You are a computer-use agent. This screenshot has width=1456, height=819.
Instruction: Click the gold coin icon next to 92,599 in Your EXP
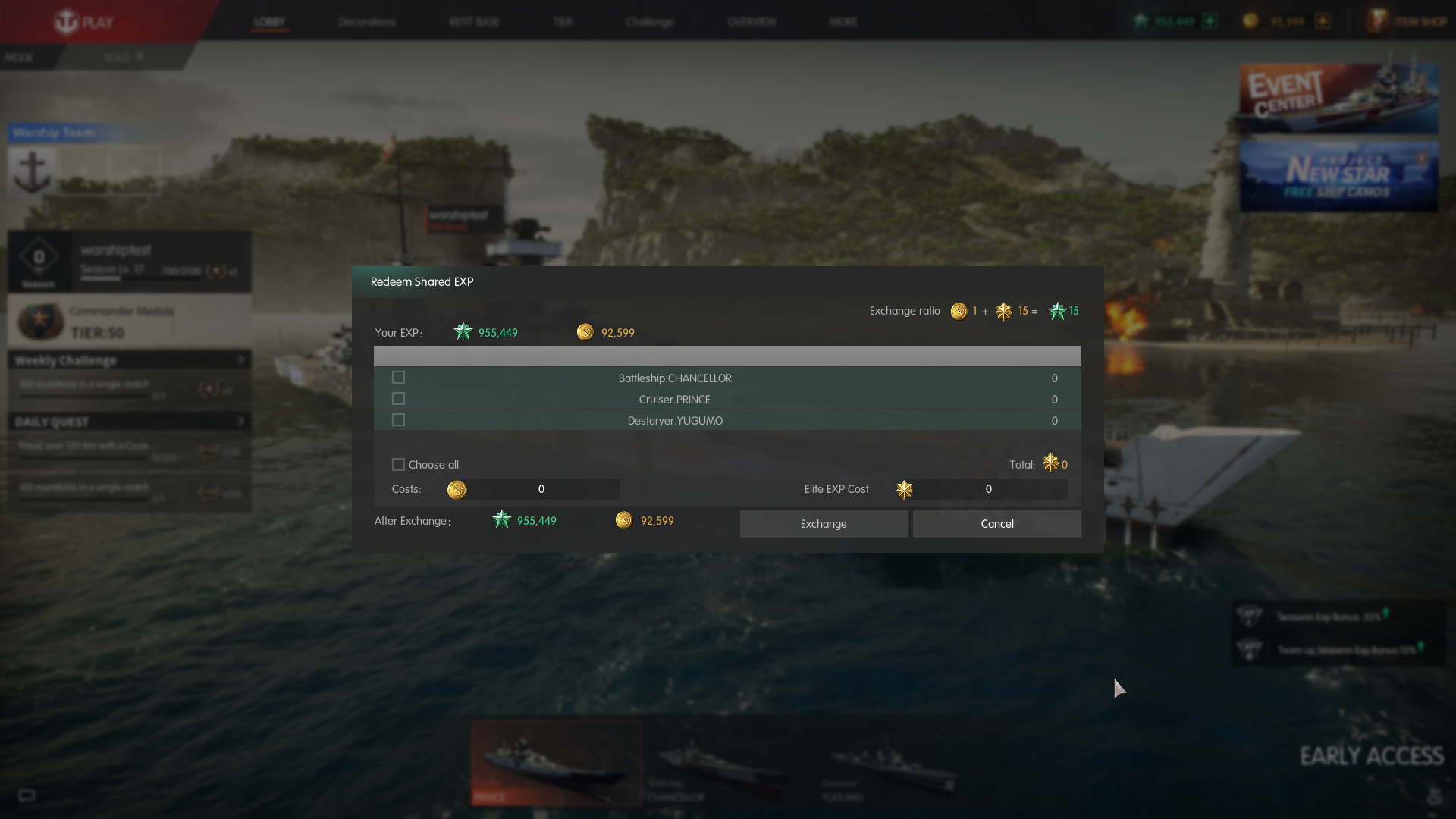pos(585,331)
